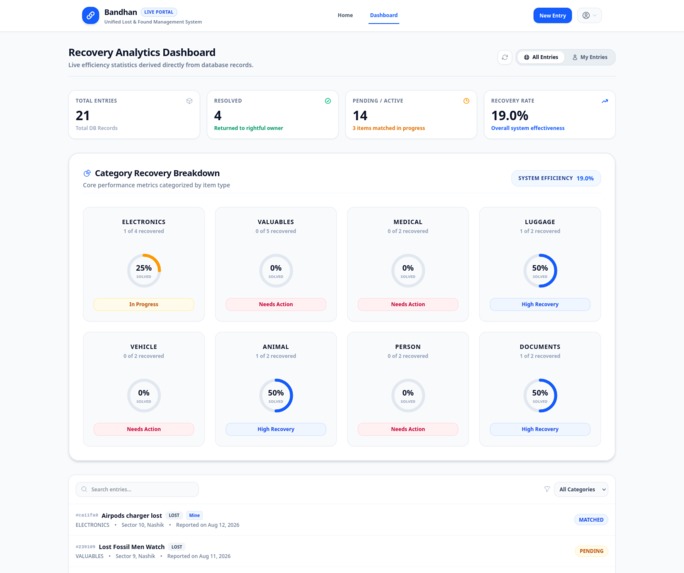684x573 pixels.
Task: Click the VEHICLE category heading
Action: point(144,347)
